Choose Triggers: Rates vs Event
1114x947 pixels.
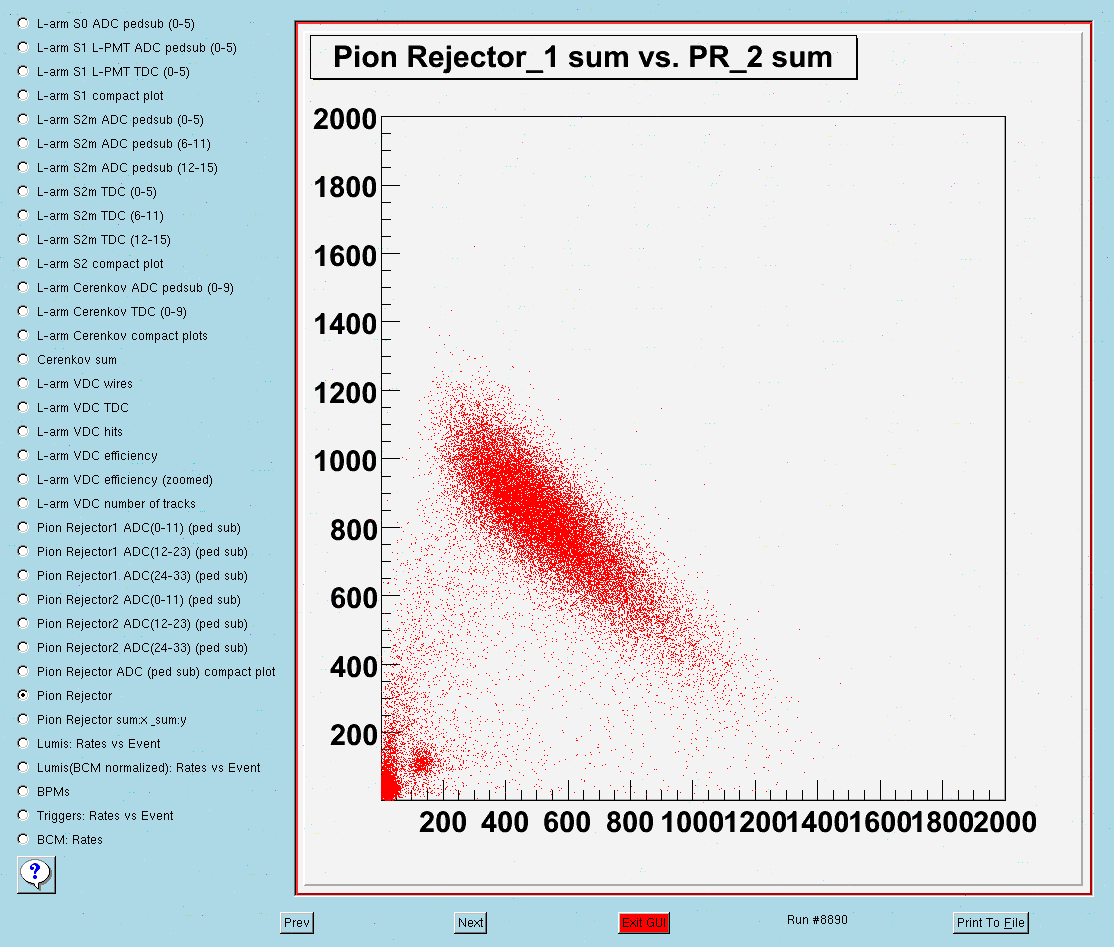[23, 816]
